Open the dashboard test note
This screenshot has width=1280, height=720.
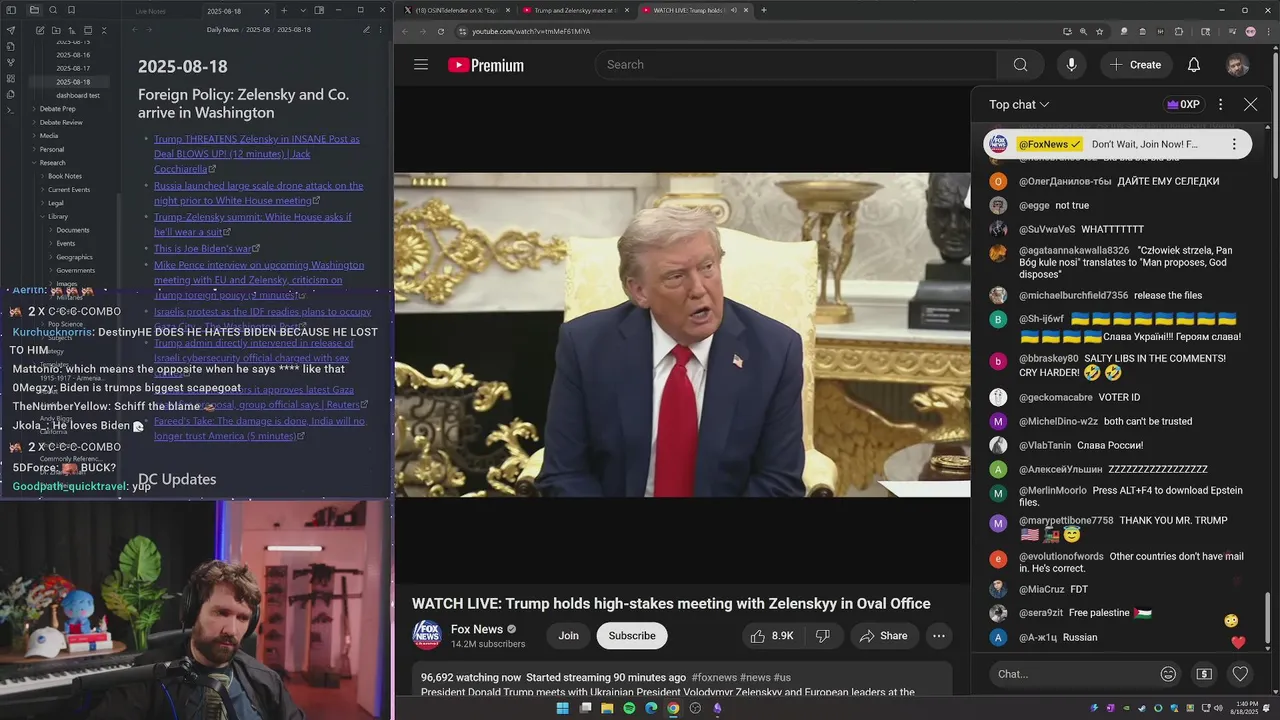coord(78,95)
